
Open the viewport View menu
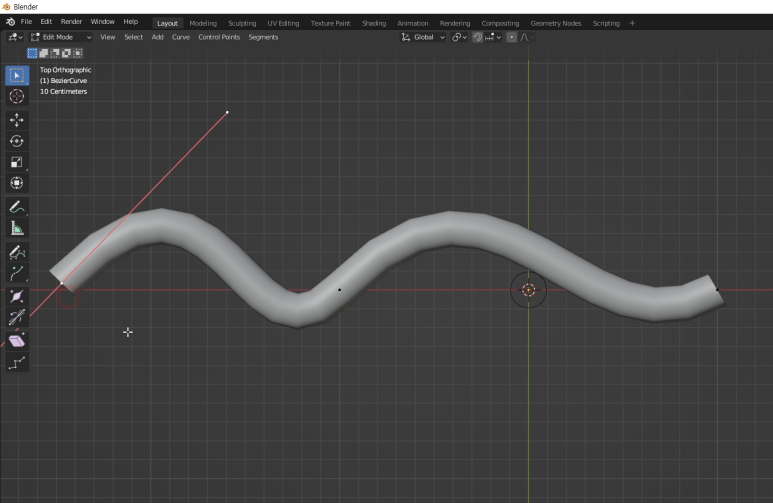point(107,37)
